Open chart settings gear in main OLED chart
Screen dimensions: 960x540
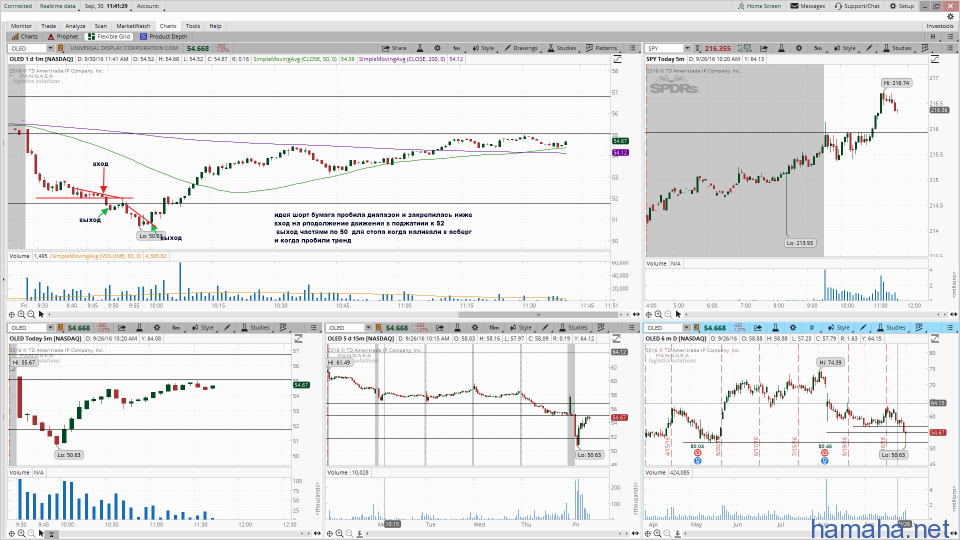(437, 48)
